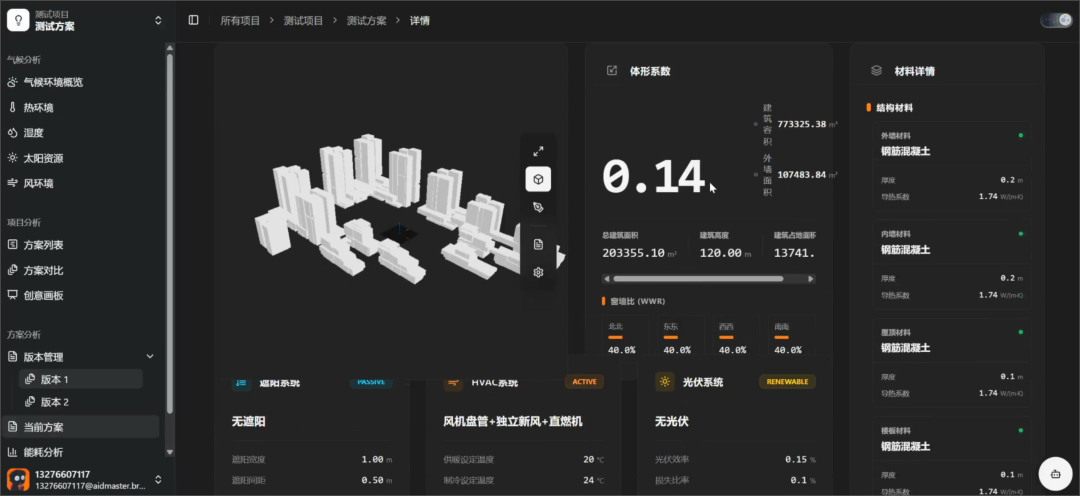Click the ACTIVE badge on the HVAC card
Viewport: 1080px width, 496px height.
(x=584, y=382)
